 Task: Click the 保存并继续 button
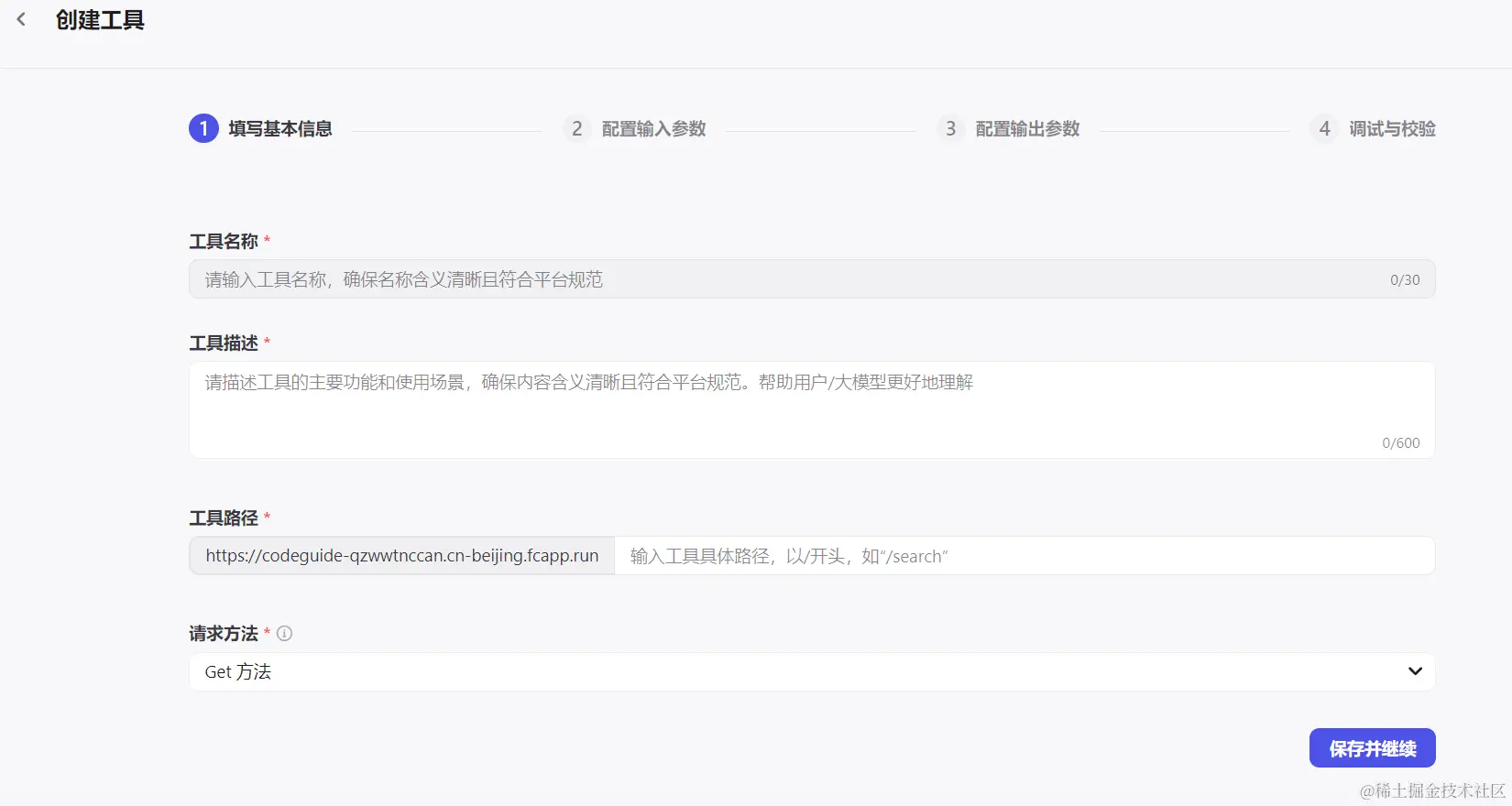[x=1372, y=748]
